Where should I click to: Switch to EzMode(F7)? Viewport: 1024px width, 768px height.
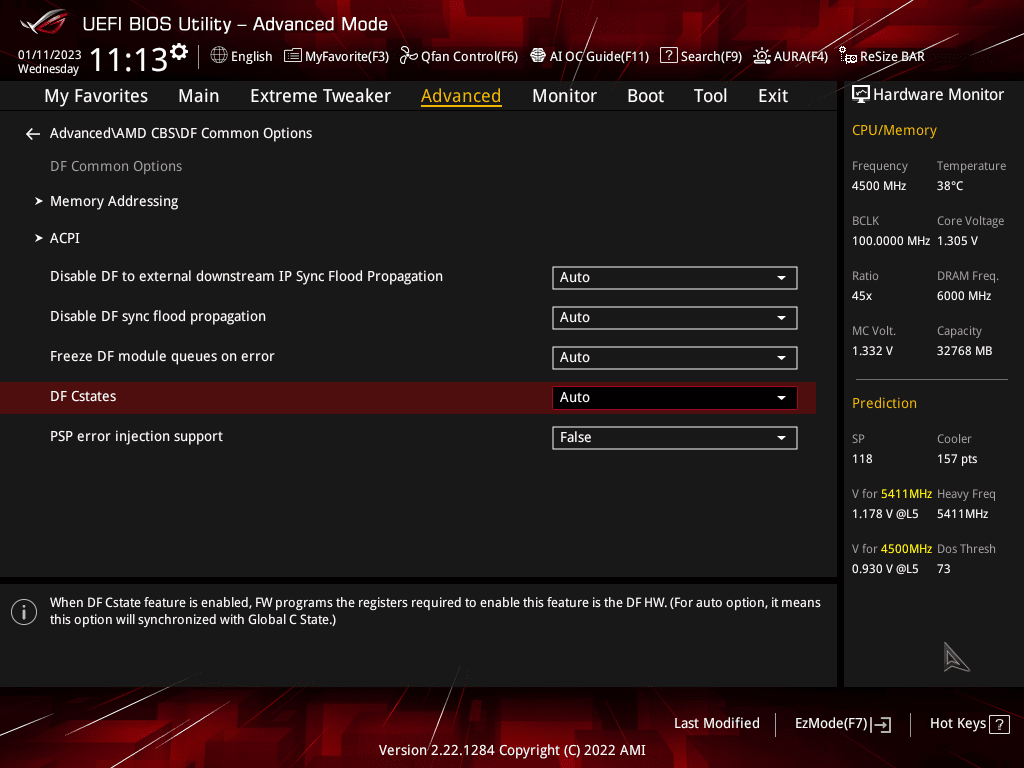pyautogui.click(x=842, y=724)
